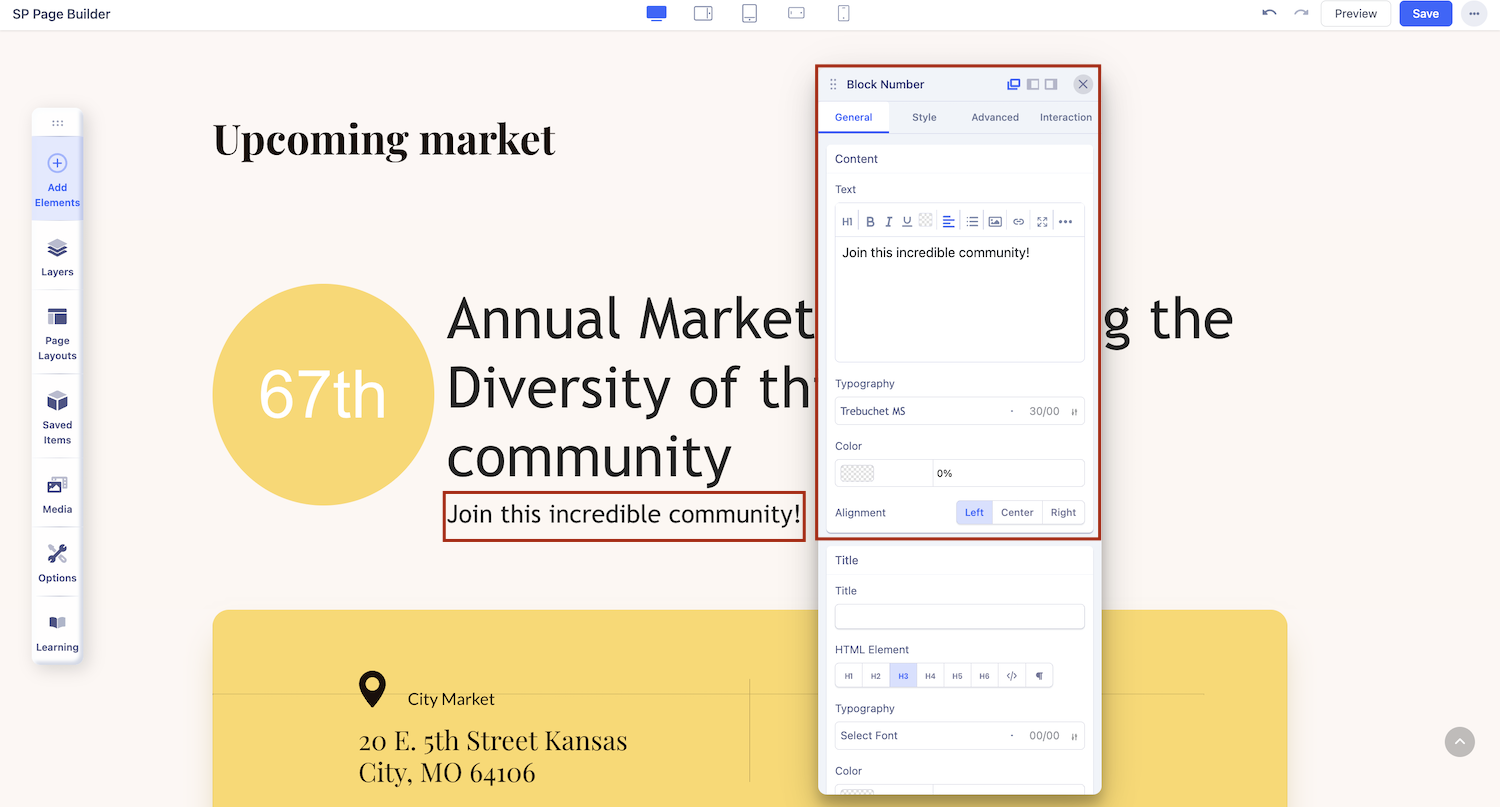Open the Content color swatch picker
Image resolution: width=1500 pixels, height=807 pixels.
point(857,473)
